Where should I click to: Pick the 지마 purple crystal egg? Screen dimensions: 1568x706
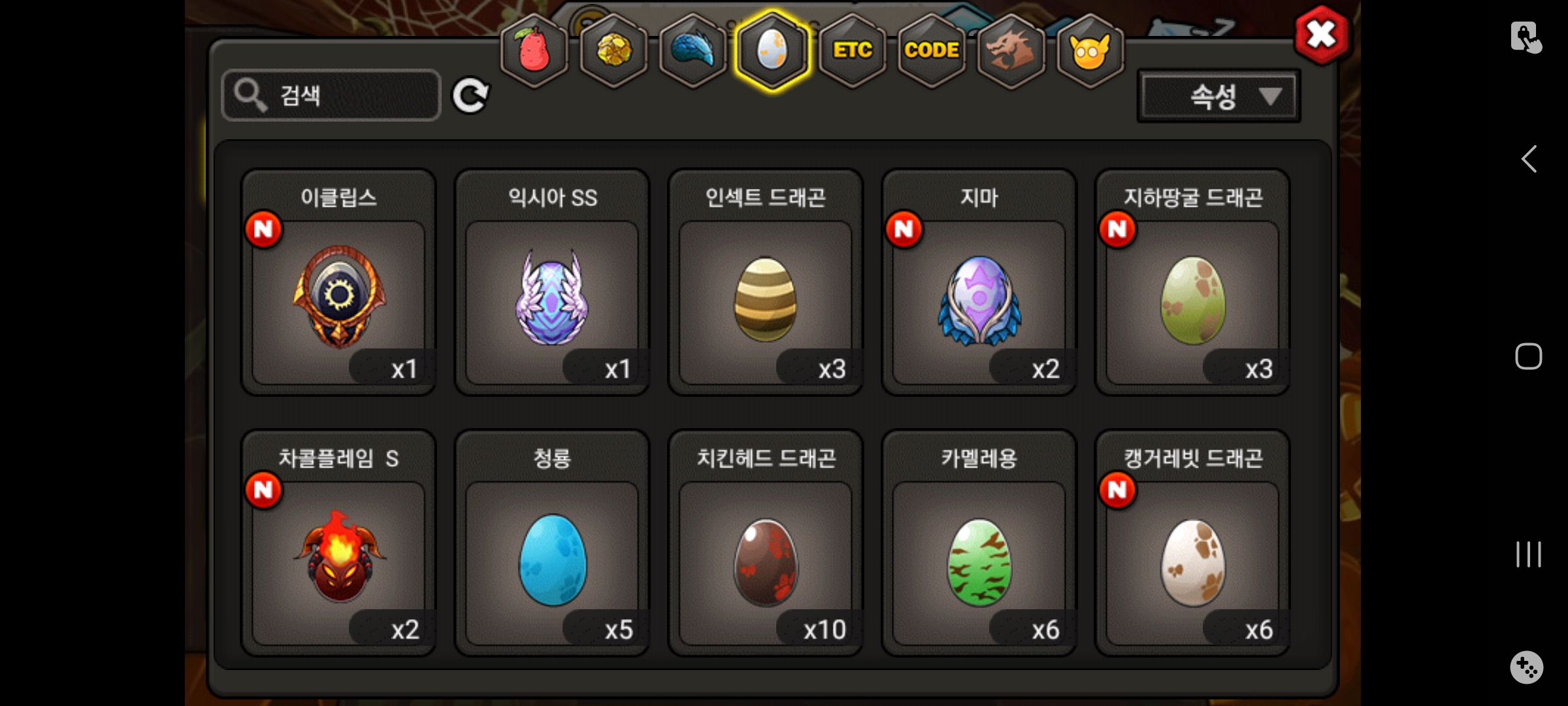[x=979, y=282]
